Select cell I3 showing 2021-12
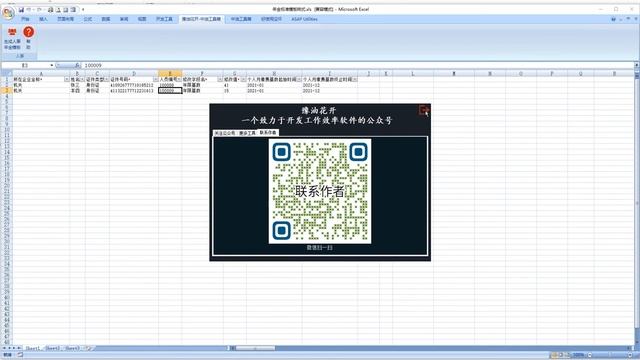The width and height of the screenshot is (640, 360). [329, 91]
